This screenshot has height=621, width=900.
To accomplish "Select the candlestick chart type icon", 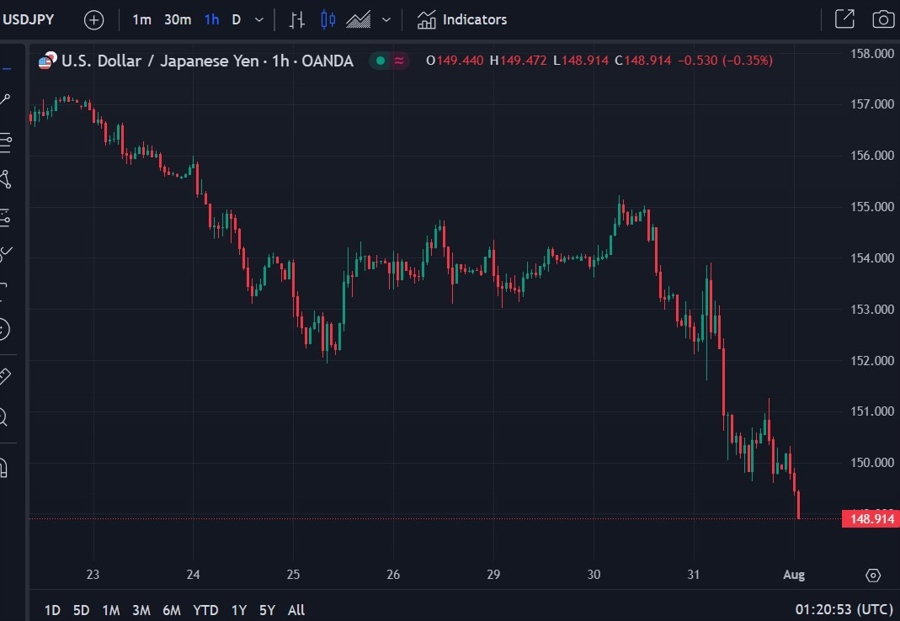I will click(x=327, y=20).
